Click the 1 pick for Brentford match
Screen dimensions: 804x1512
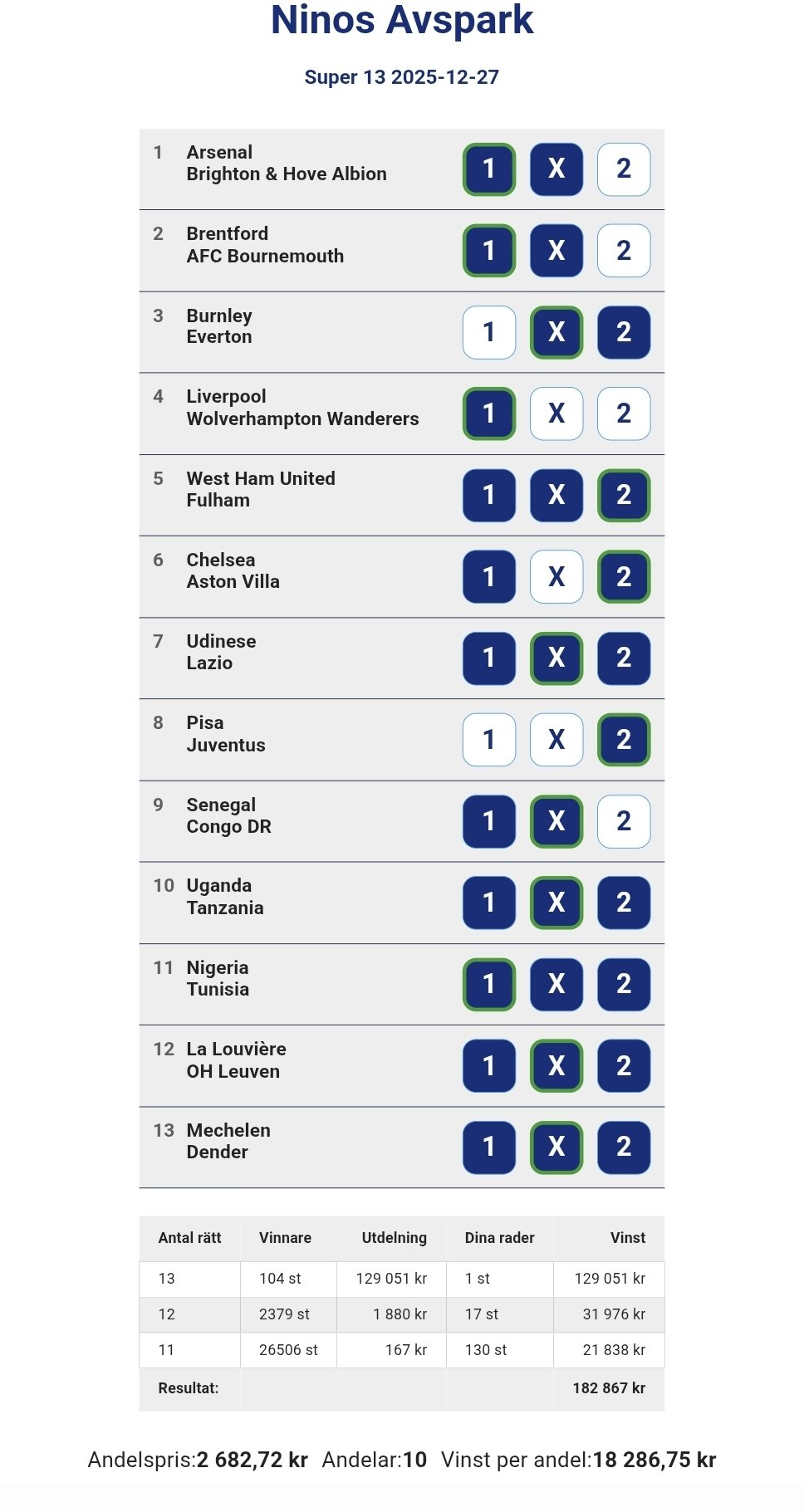coord(489,251)
